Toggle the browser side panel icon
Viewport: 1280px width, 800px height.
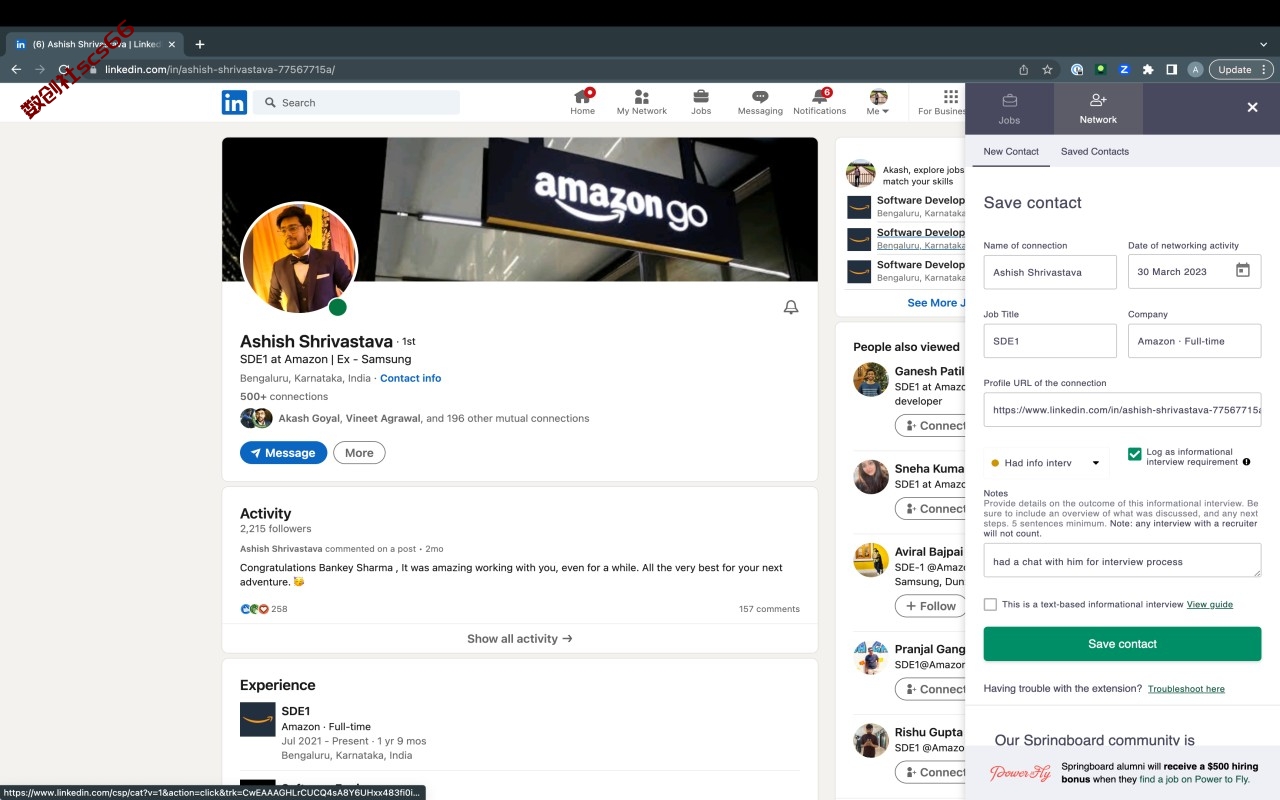tap(1171, 69)
